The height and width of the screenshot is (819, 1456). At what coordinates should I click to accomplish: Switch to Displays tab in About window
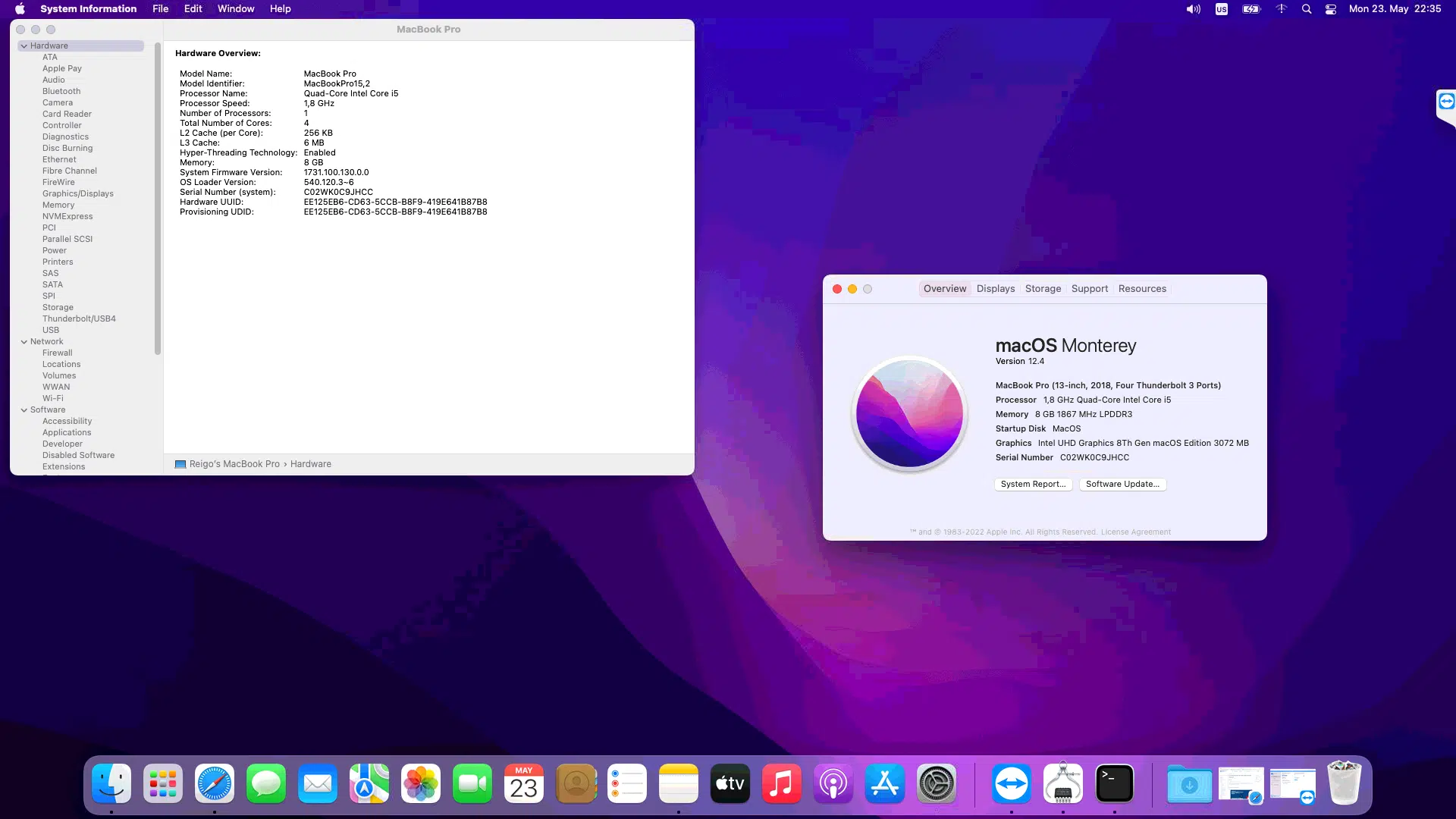tap(996, 289)
